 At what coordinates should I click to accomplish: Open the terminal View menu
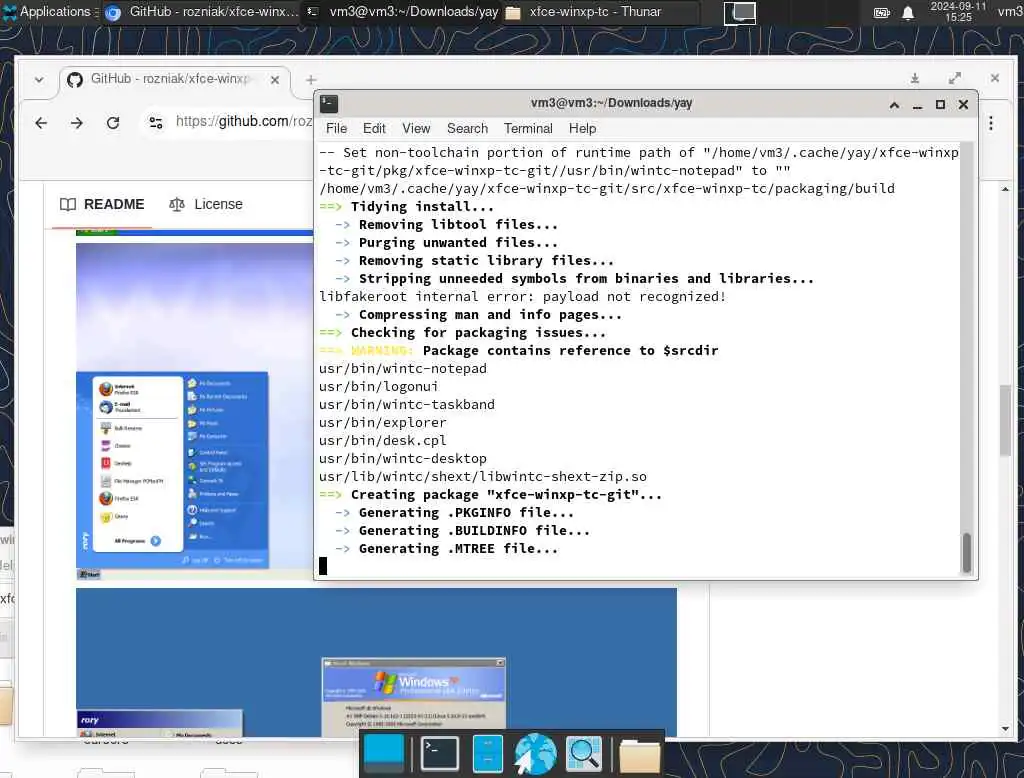[x=416, y=129]
